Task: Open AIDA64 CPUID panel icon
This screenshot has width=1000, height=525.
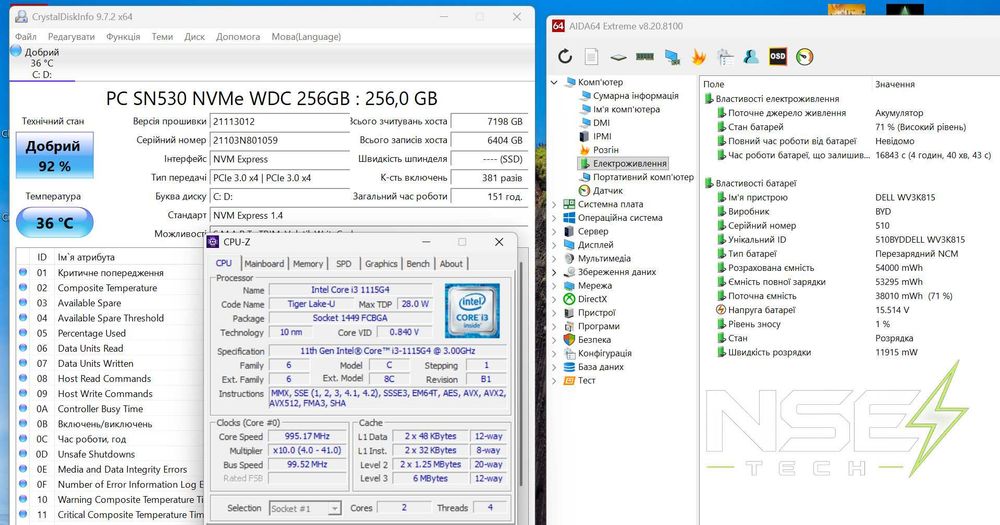Action: [725, 57]
